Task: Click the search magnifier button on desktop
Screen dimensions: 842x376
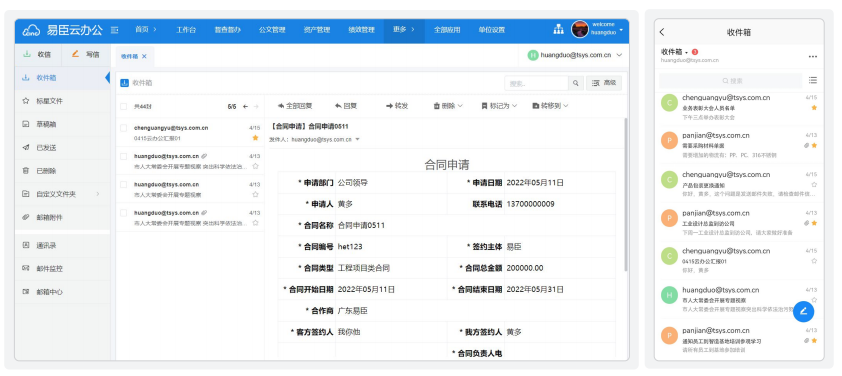Action: 575,83
